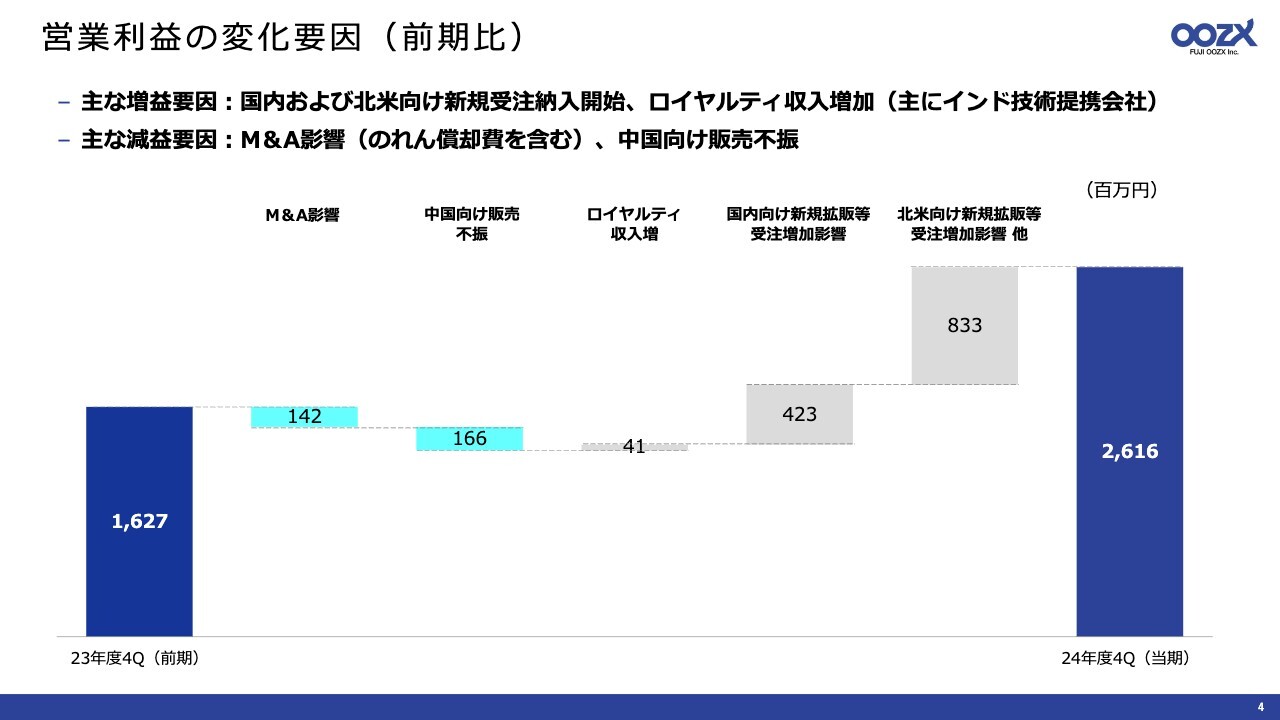
Task: Click the 主な増益要因 bullet line
Action: [x=608, y=103]
